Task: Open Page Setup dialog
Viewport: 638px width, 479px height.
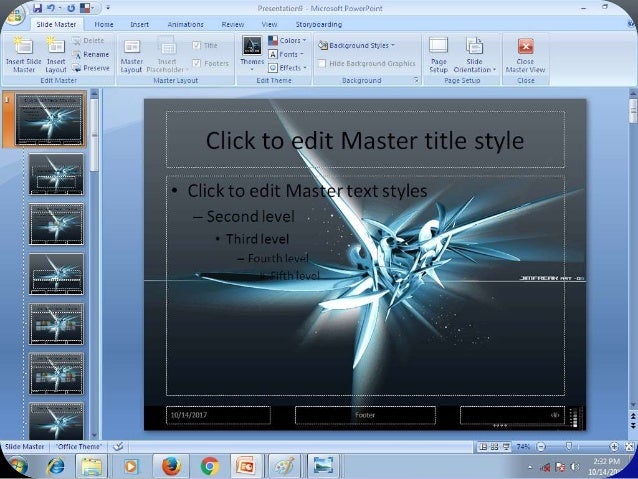Action: (x=439, y=55)
